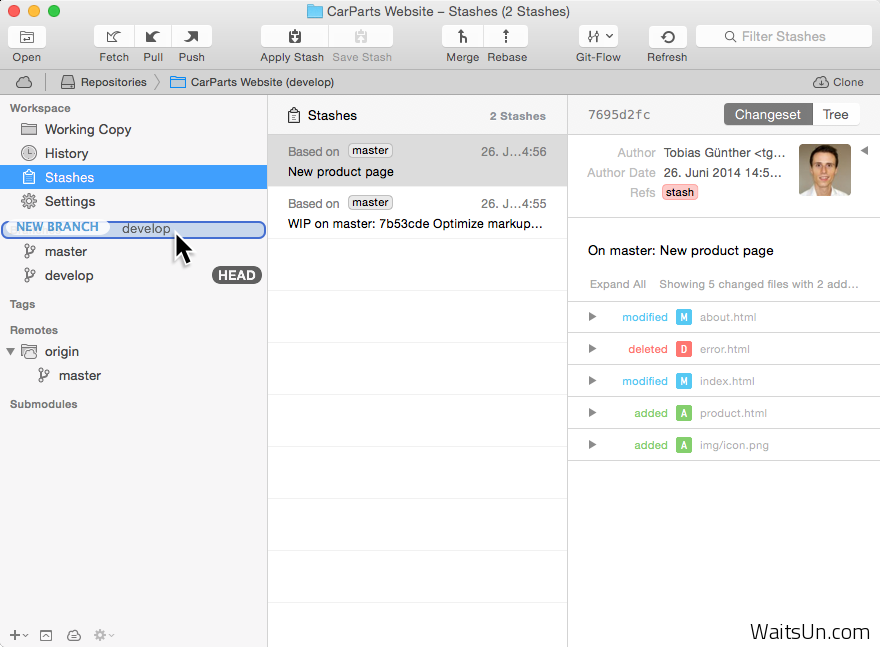The image size is (880, 647).
Task: Open Working Copy in sidebar
Action: coord(88,129)
